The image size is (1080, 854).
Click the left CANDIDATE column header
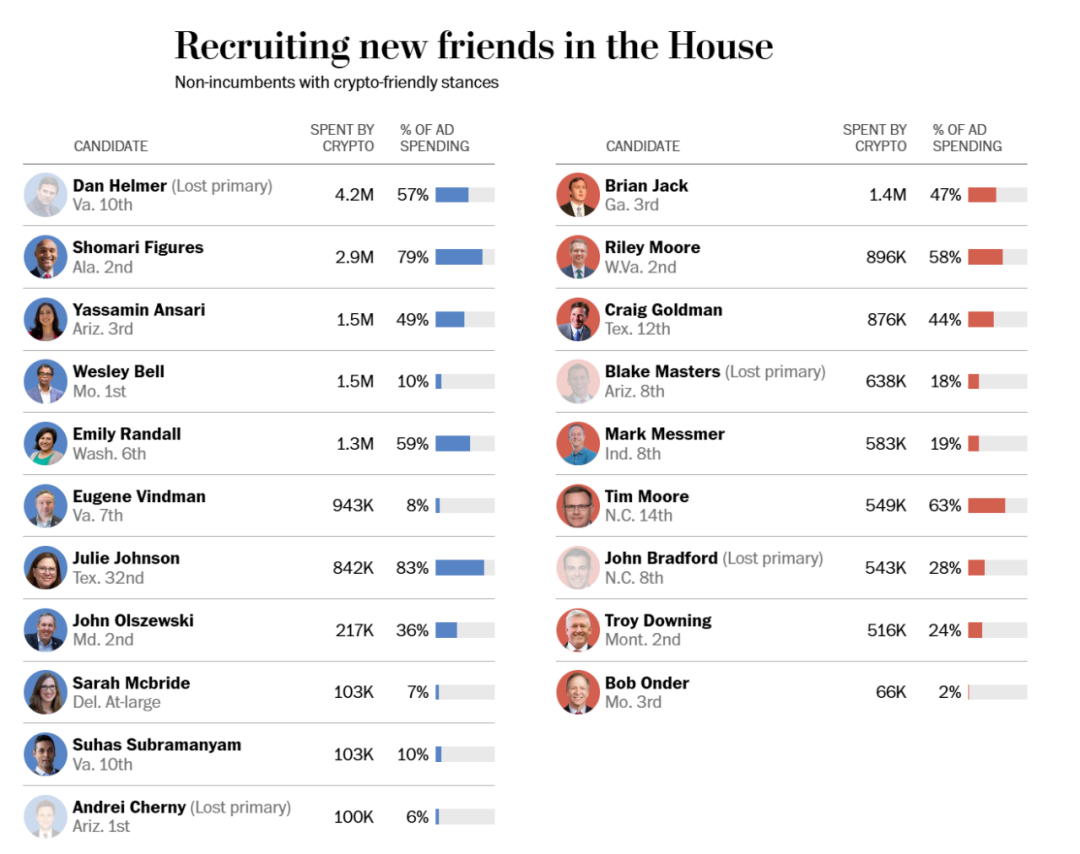[111, 146]
